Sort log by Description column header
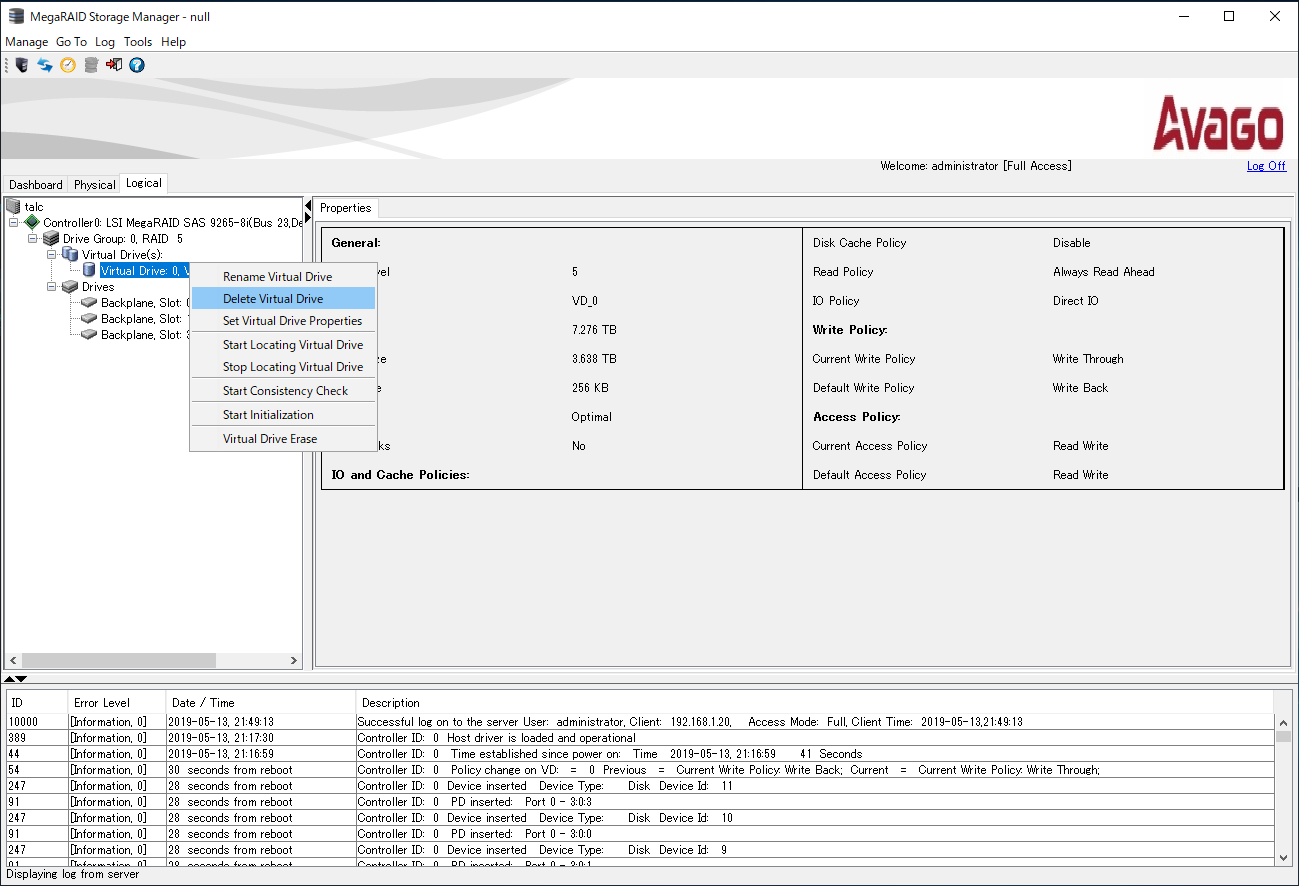Viewport: 1299px width, 886px height. [815, 703]
